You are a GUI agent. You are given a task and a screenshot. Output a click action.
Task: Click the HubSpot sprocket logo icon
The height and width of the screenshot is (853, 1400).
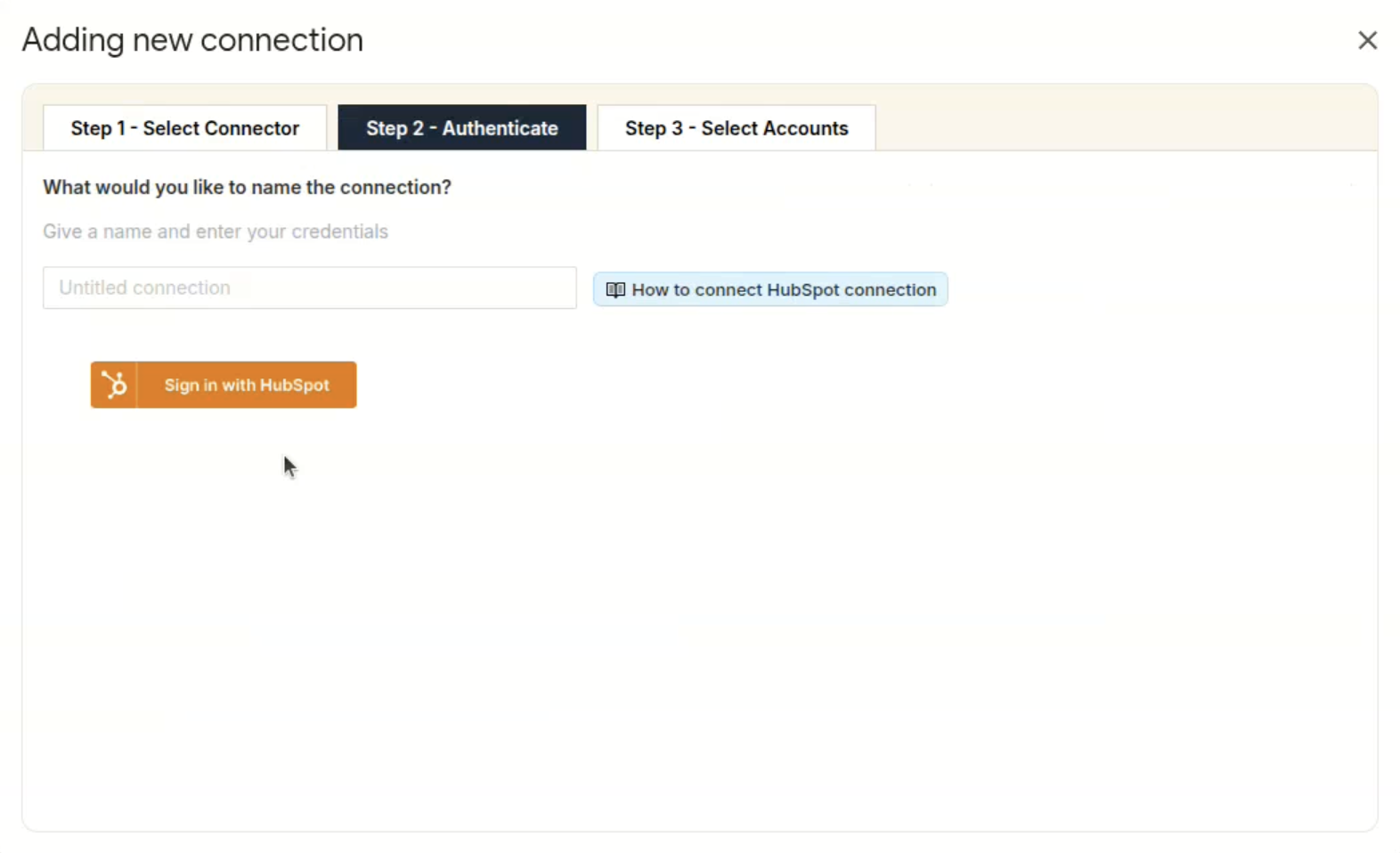coord(114,385)
